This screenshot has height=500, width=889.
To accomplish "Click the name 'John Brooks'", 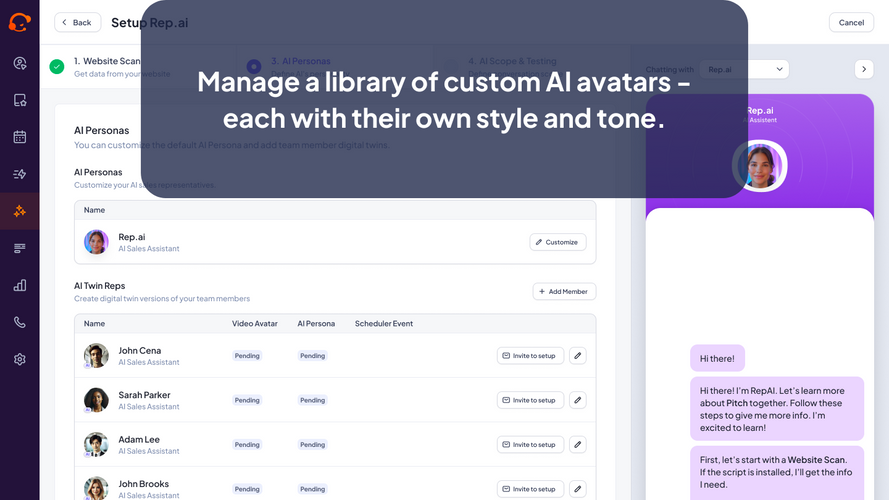I will tap(143, 484).
